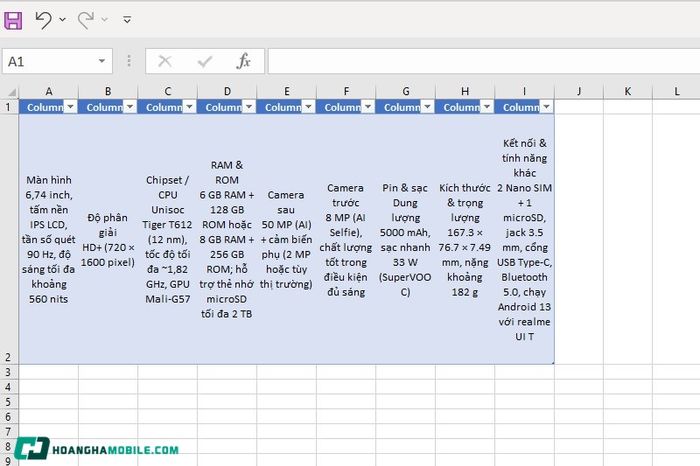Click the Redo arrow icon
The image size is (700, 466).
pos(86,20)
